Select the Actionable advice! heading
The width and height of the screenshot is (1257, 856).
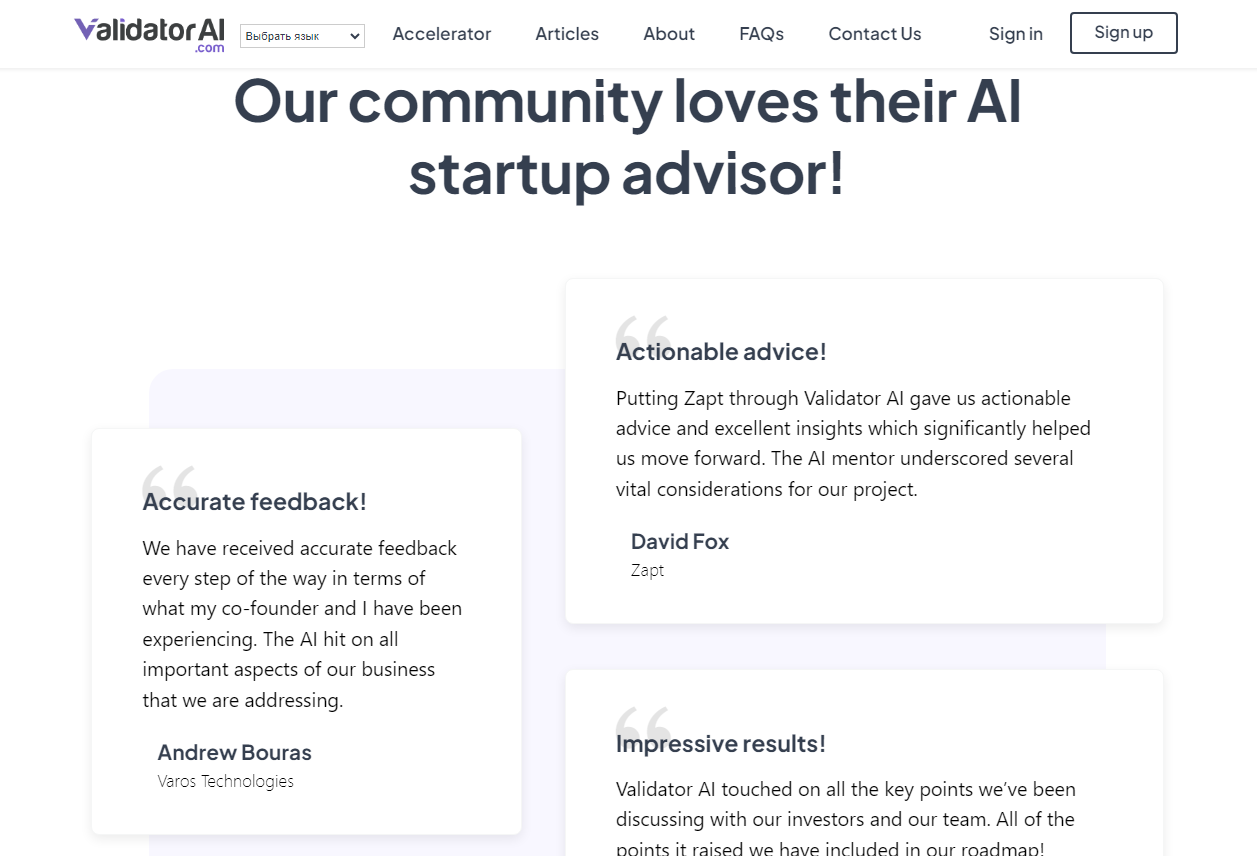[x=721, y=352]
